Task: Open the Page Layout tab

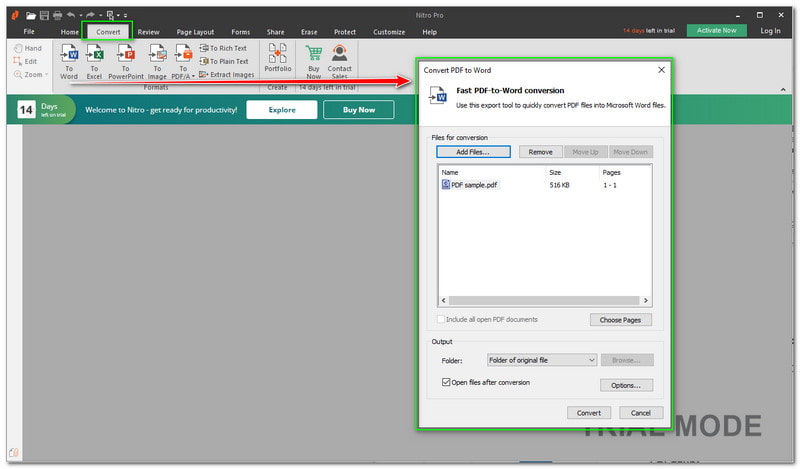Action: pos(195,32)
